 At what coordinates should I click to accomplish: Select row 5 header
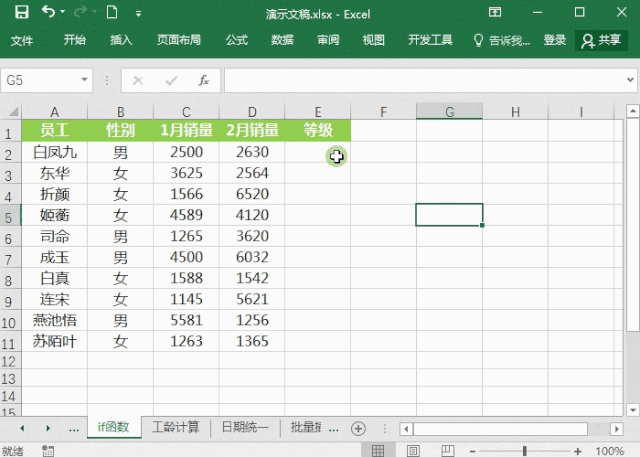tap(10, 216)
